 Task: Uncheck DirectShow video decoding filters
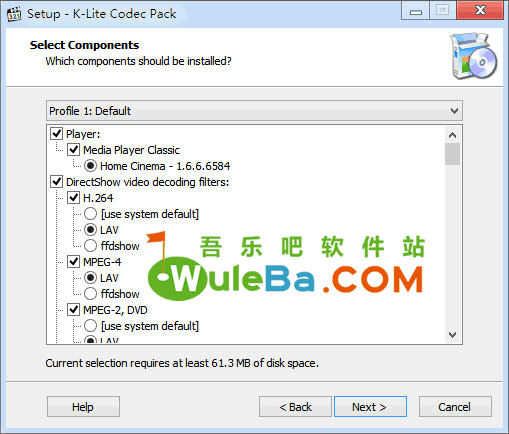[x=56, y=182]
